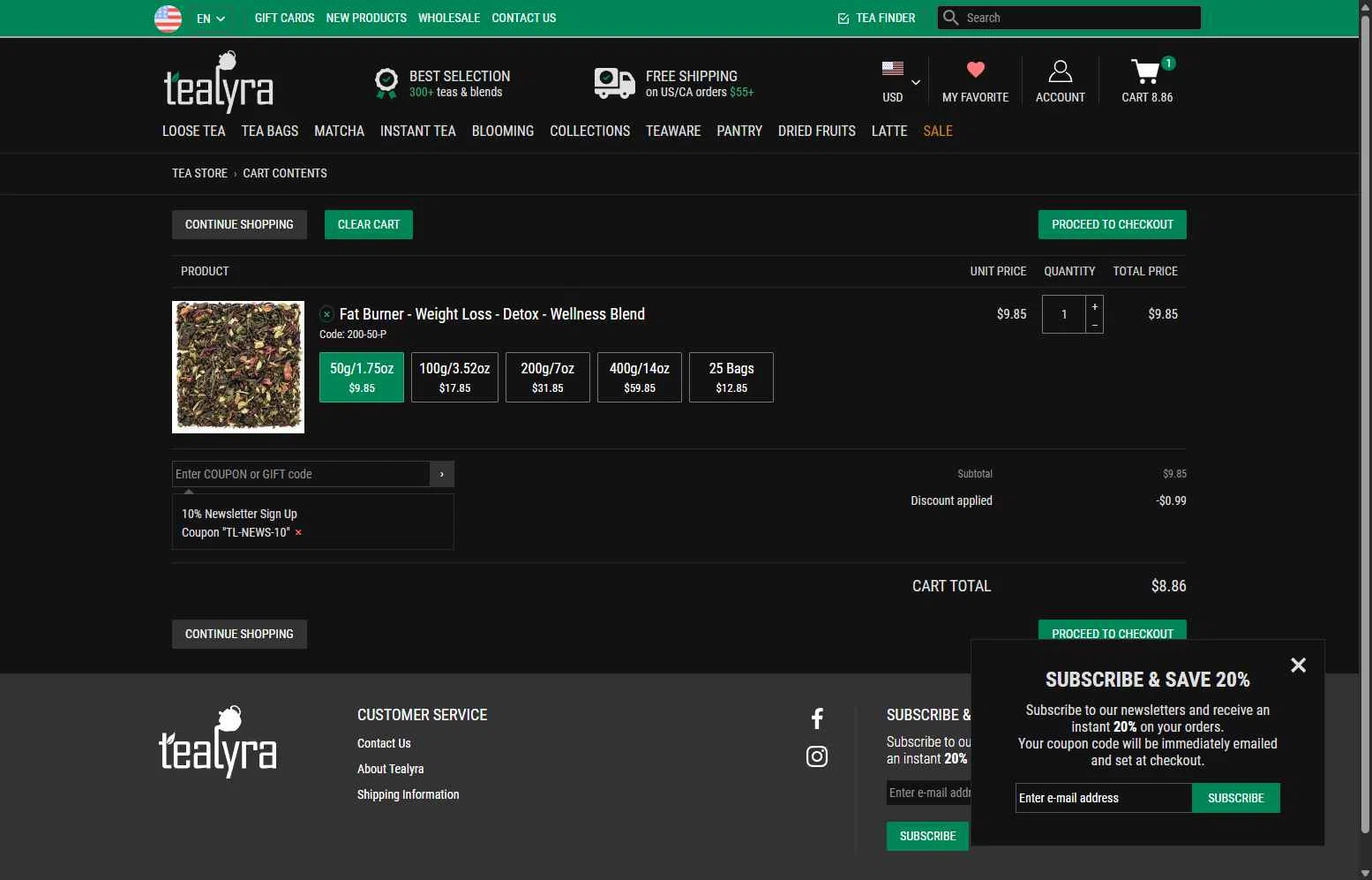This screenshot has width=1372, height=880.
Task: Increase quantity with plus button
Action: click(1095, 306)
